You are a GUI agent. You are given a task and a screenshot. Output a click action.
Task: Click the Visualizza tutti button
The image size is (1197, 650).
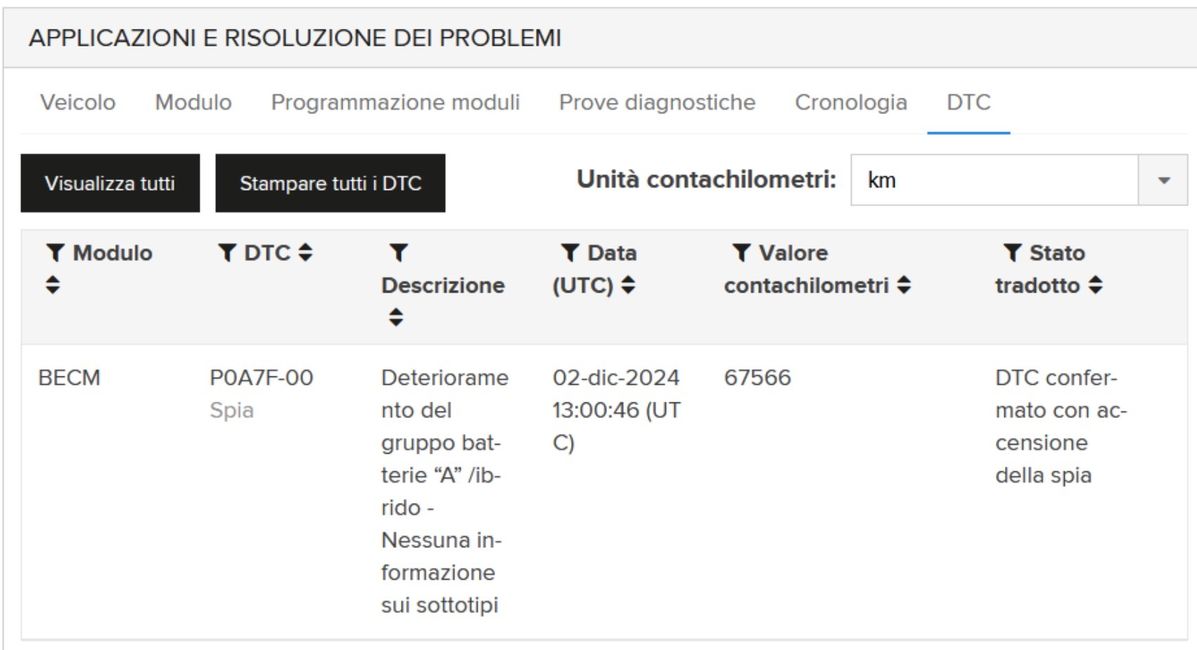(110, 183)
